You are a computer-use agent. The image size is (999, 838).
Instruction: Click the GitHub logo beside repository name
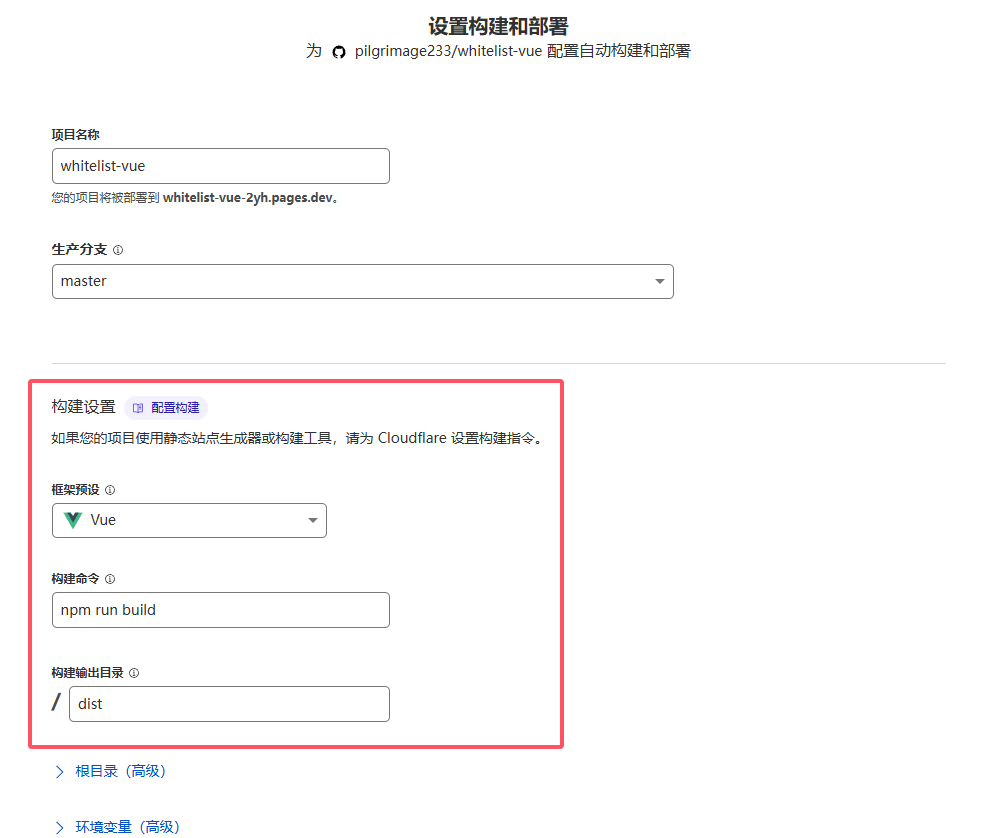click(339, 52)
